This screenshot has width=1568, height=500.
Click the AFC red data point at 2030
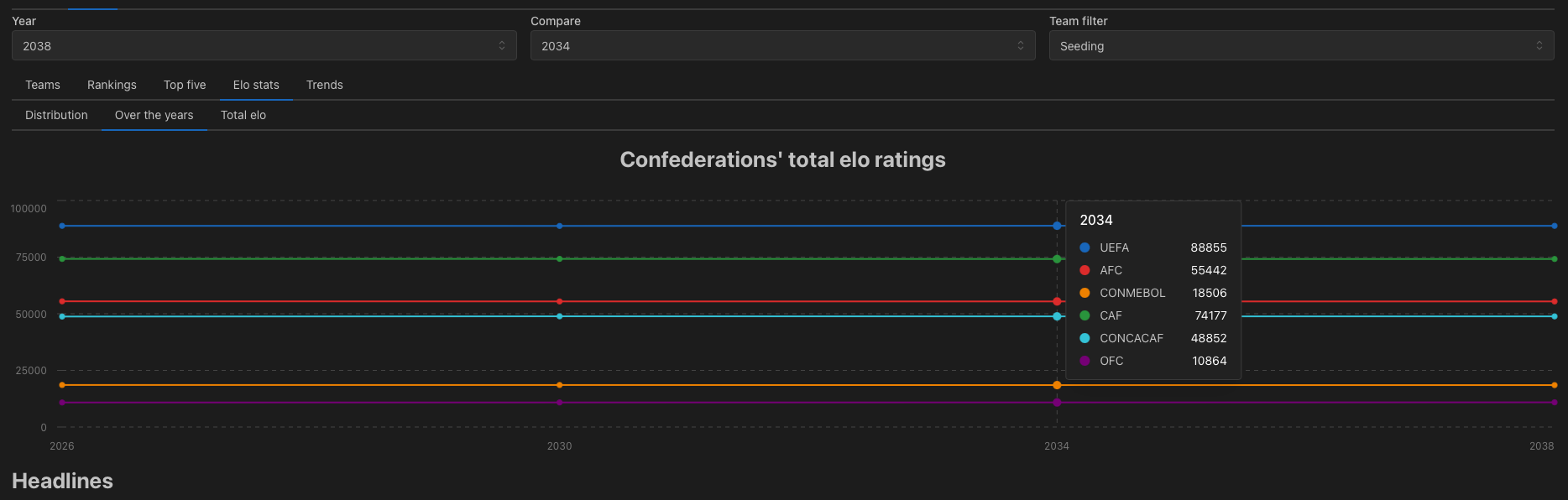tap(560, 301)
